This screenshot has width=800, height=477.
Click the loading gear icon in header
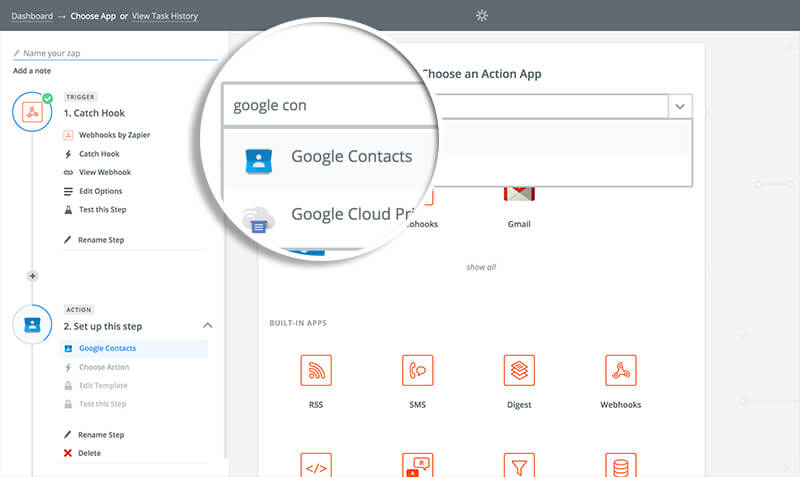(x=482, y=15)
